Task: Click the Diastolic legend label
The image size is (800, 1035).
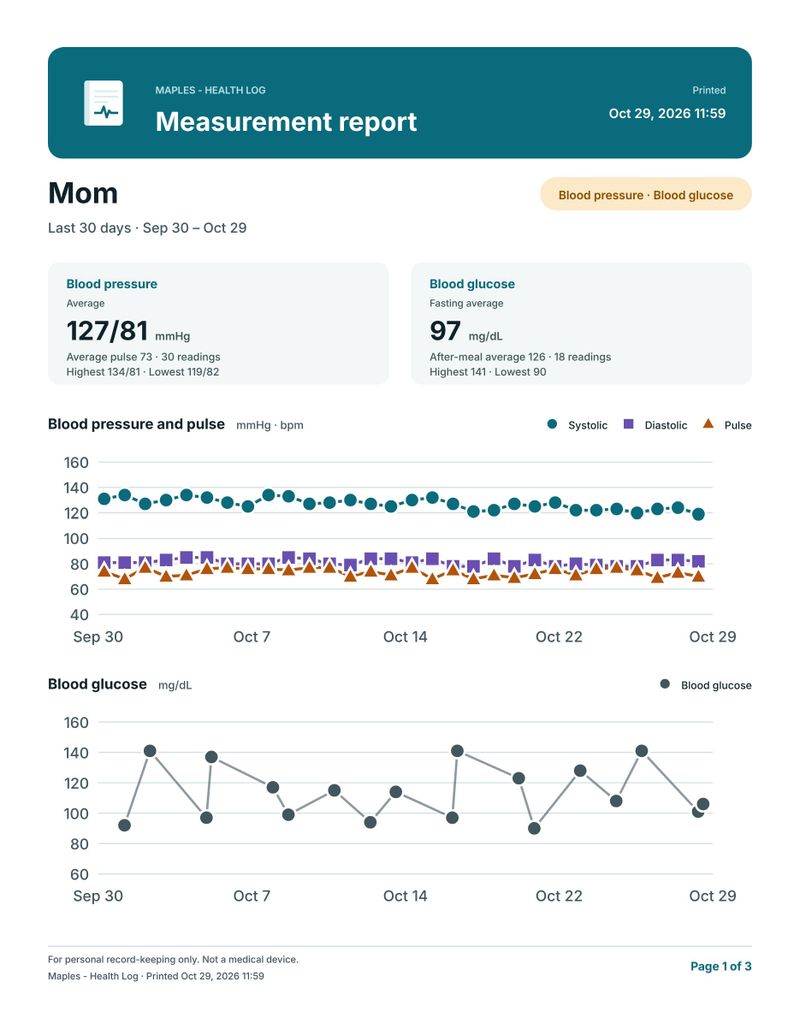Action: 666,425
